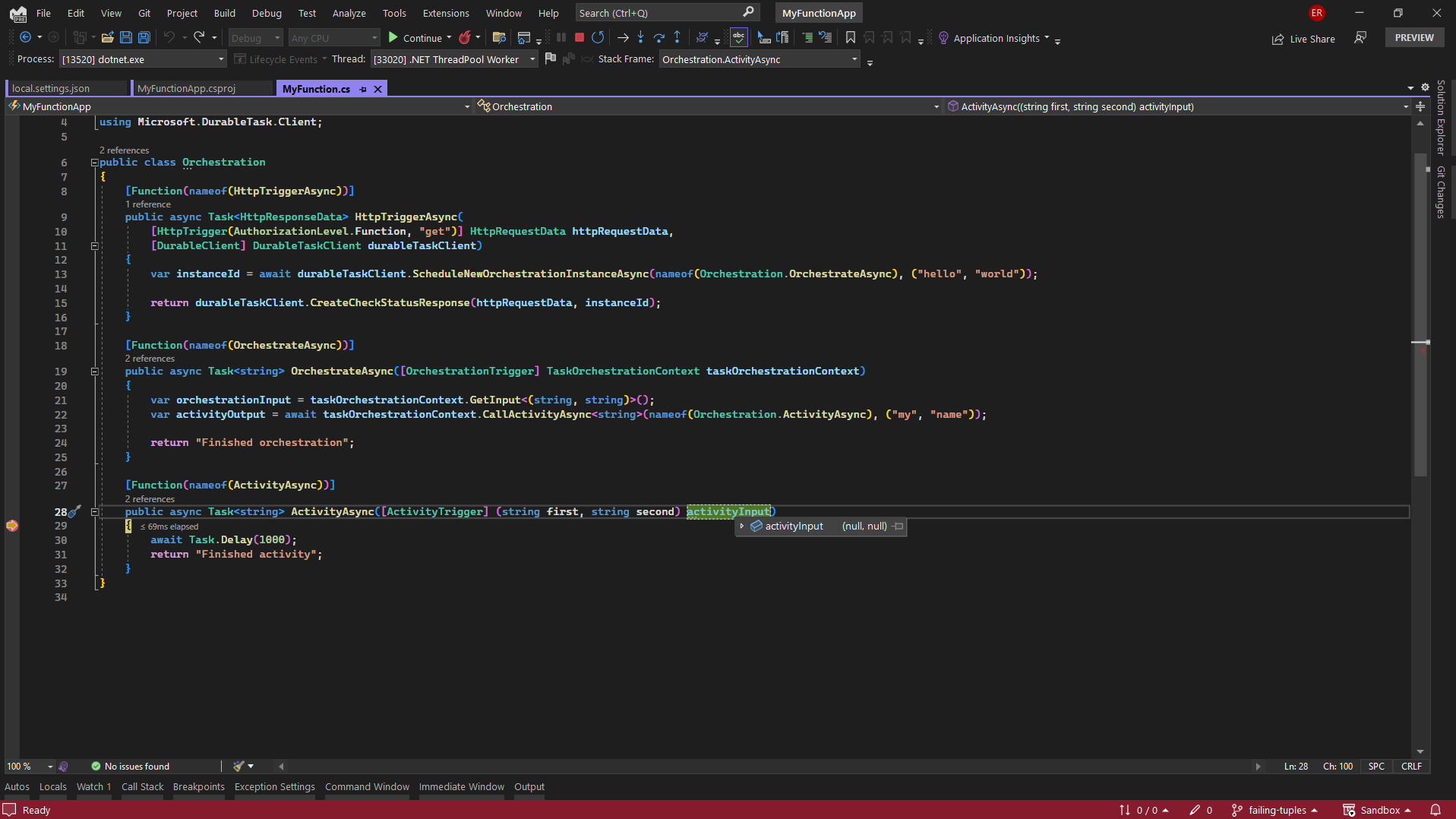The height and width of the screenshot is (819, 1456).
Task: Toggle the highlighted abc debug option
Action: (738, 36)
